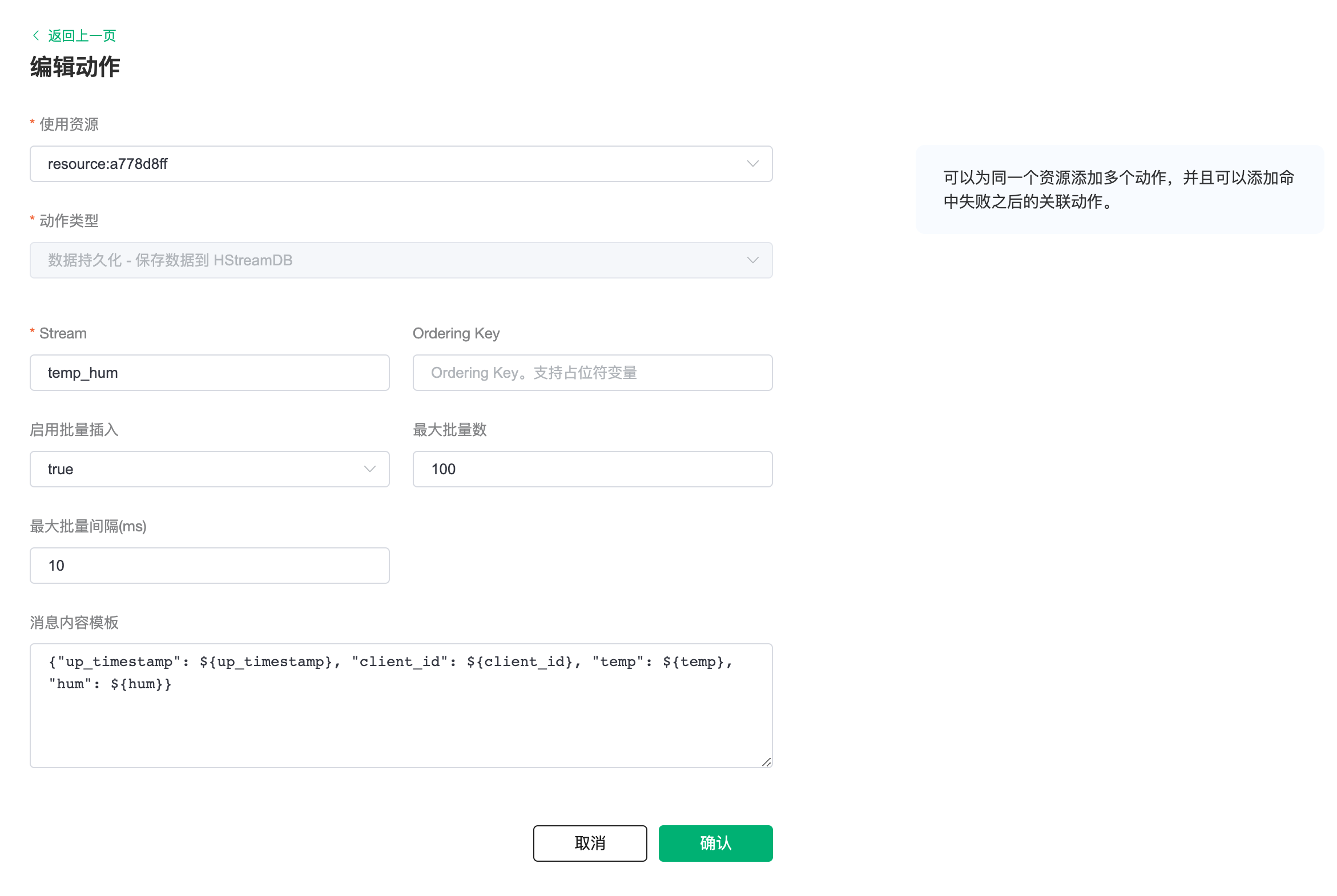
Task: Click the Stream field label
Action: point(63,333)
